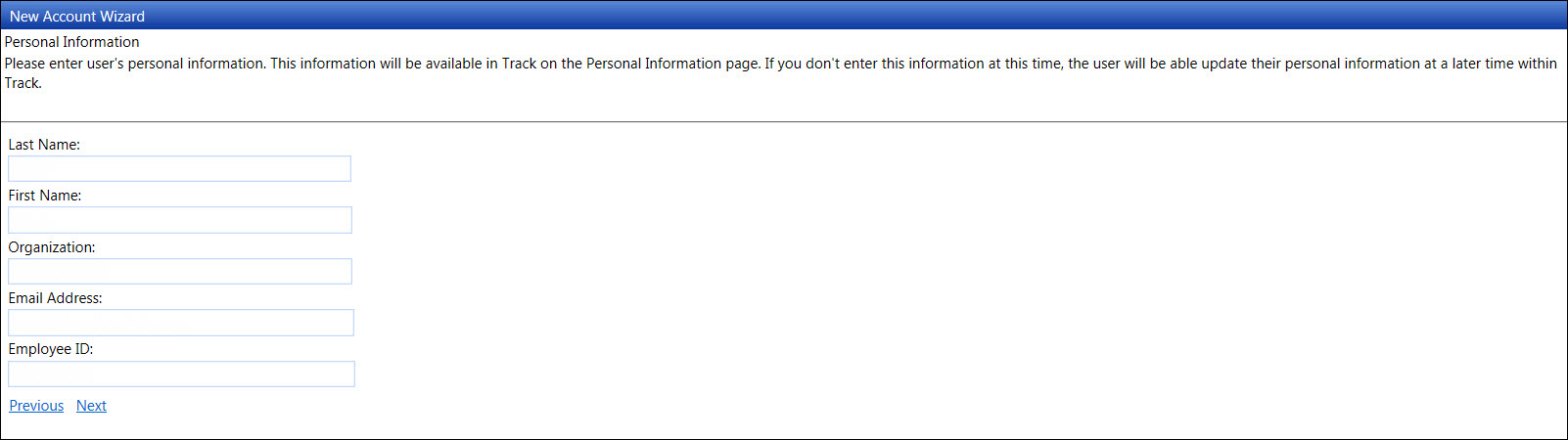Click the 'Employee ID:' label text
This screenshot has width=1568, height=440.
click(51, 349)
